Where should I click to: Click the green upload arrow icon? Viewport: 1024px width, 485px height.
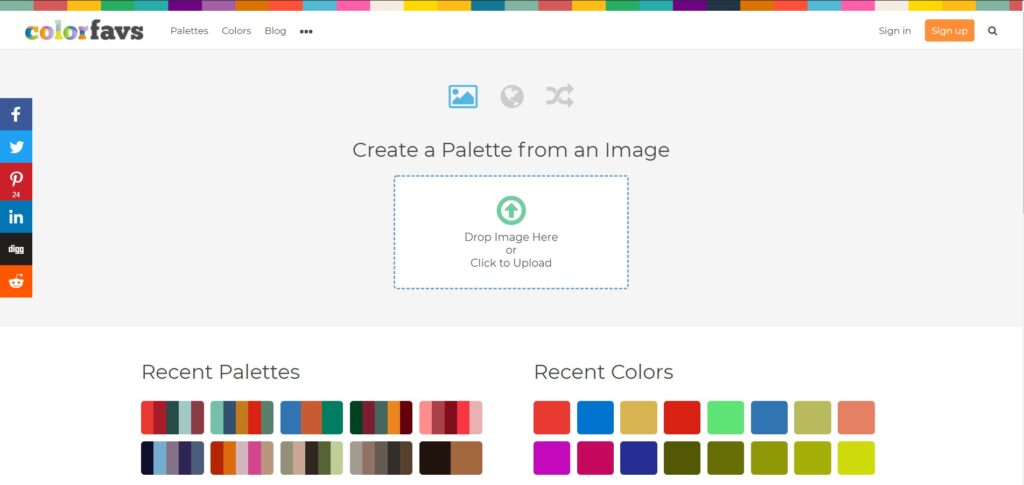511,210
